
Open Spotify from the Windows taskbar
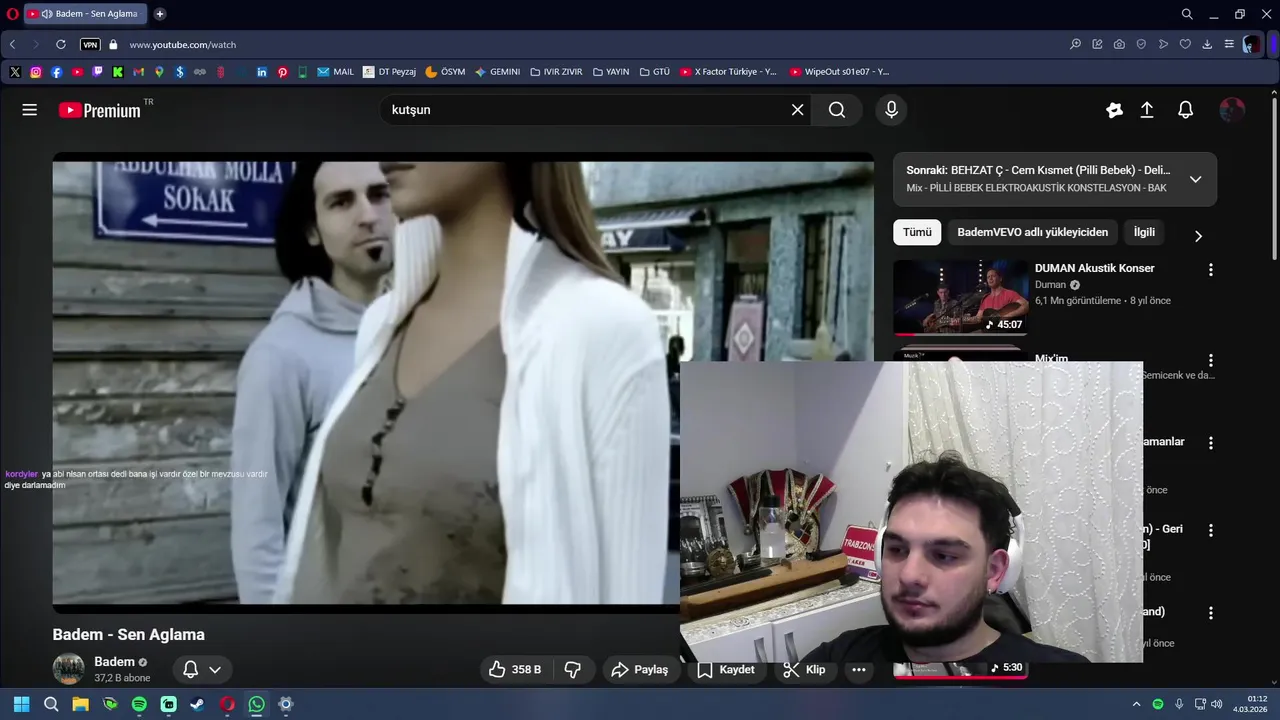(x=139, y=704)
